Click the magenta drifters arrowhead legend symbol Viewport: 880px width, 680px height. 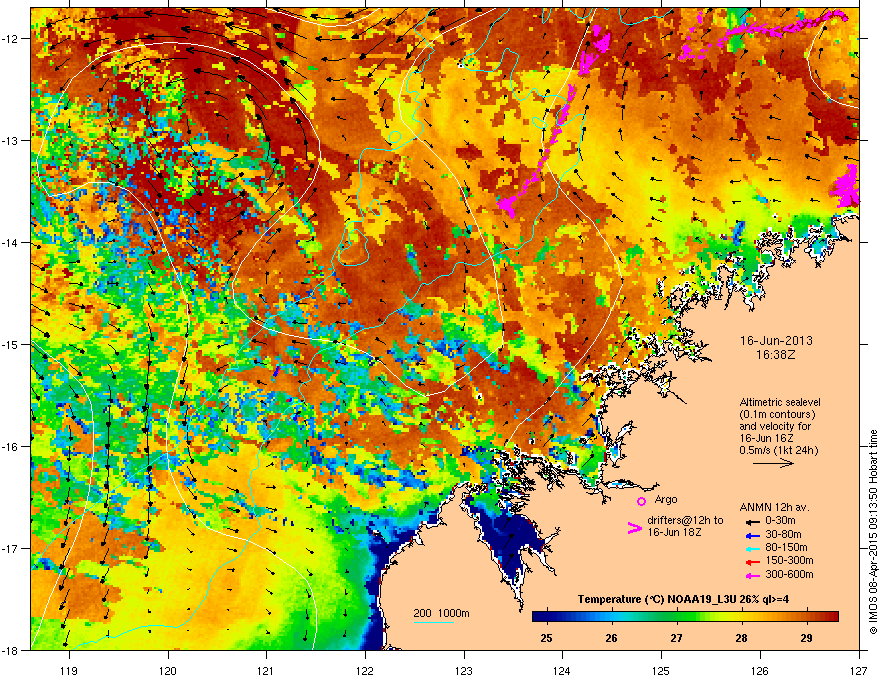[634, 528]
